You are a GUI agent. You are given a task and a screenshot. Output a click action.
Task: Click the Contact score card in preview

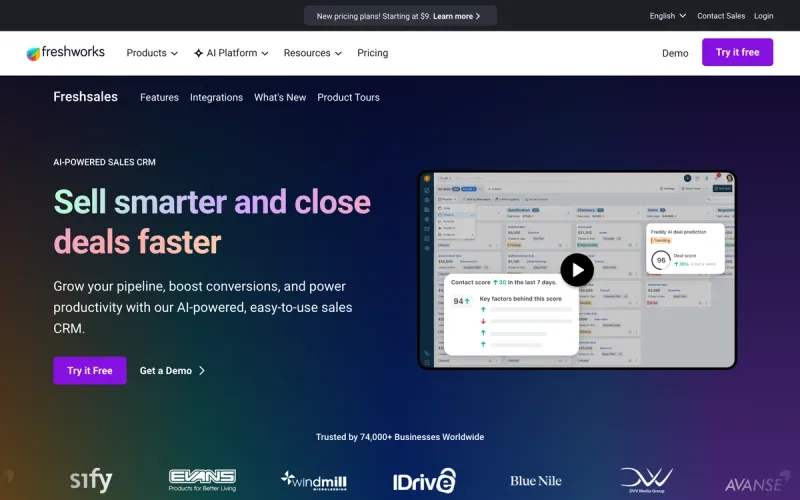pyautogui.click(x=511, y=315)
